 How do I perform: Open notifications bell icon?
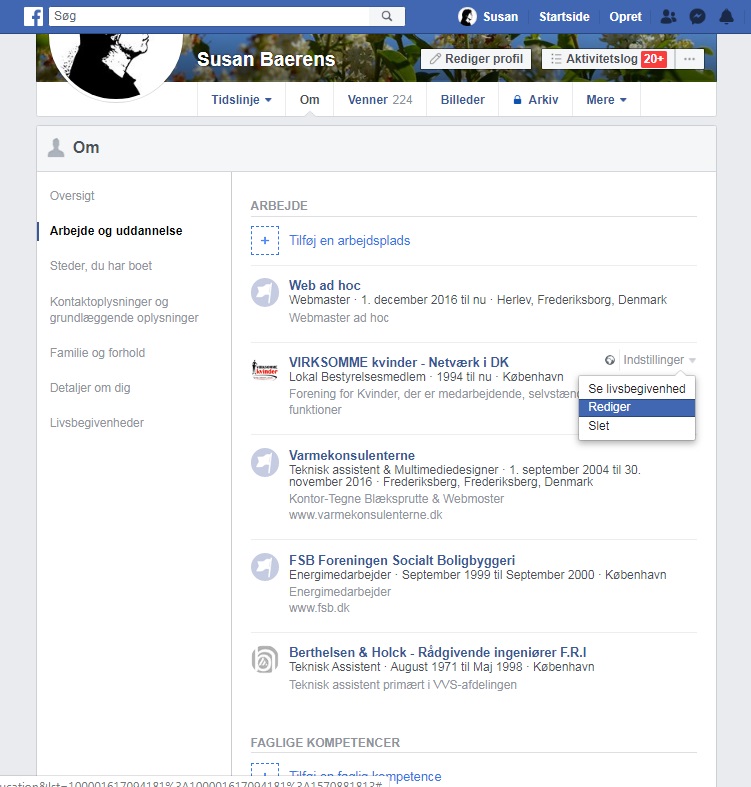coord(726,17)
